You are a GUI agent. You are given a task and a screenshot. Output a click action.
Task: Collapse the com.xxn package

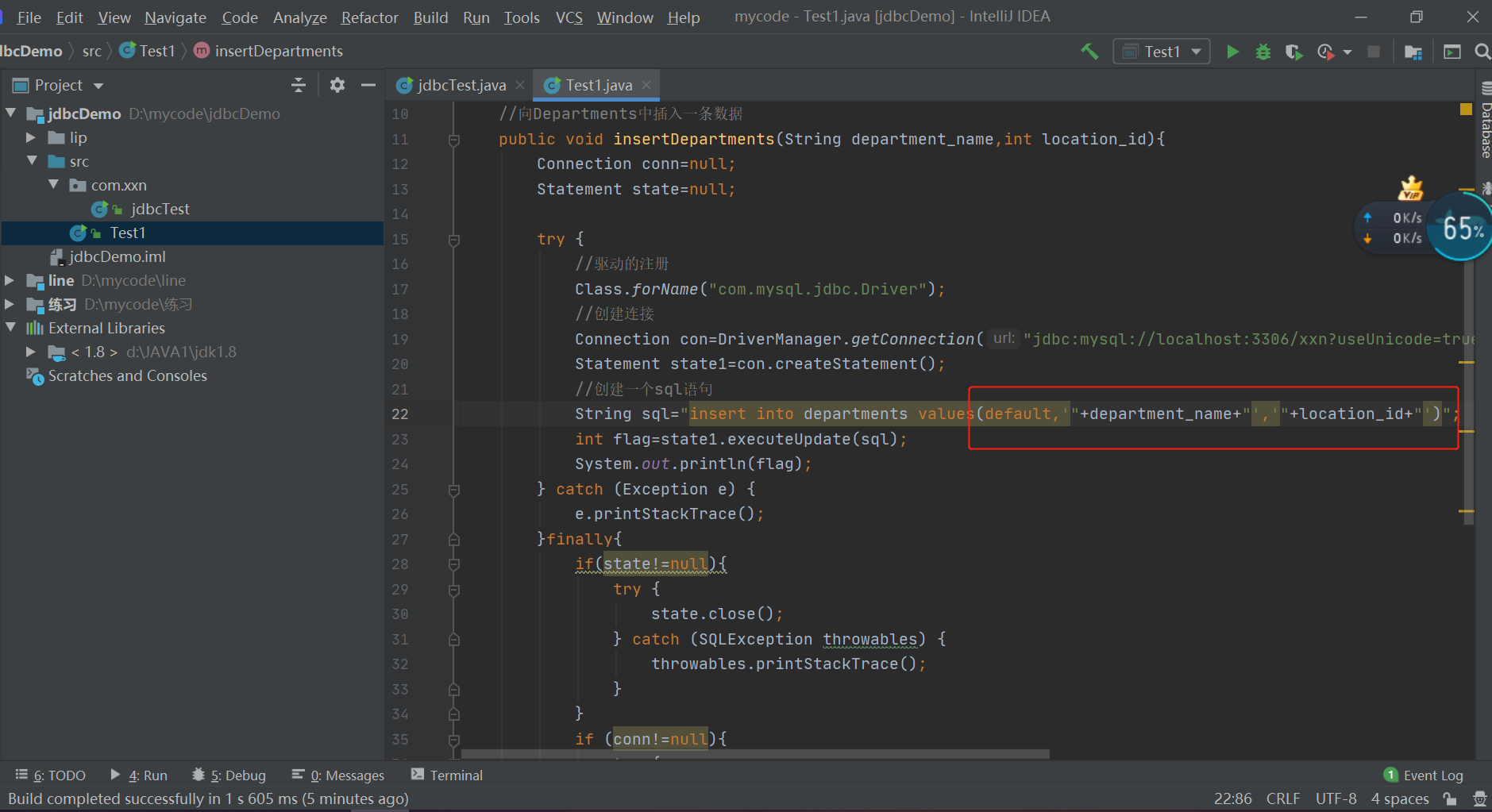(x=53, y=185)
